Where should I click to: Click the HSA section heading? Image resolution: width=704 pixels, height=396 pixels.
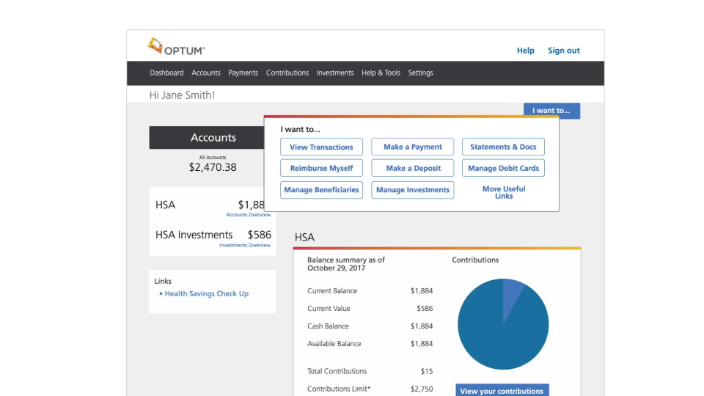click(304, 237)
